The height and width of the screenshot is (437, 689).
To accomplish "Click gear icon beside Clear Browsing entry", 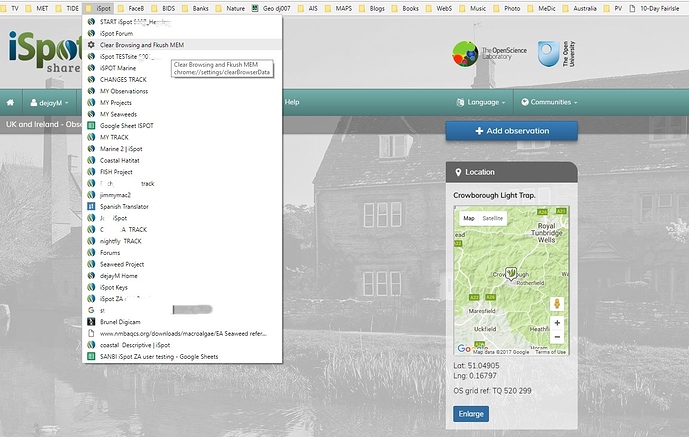I will [x=91, y=45].
